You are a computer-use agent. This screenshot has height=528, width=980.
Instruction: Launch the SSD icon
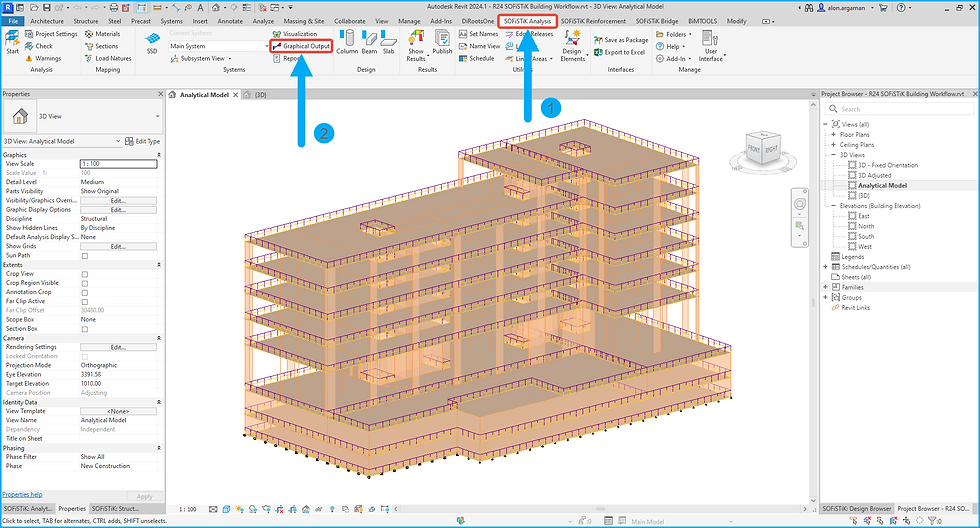(152, 42)
